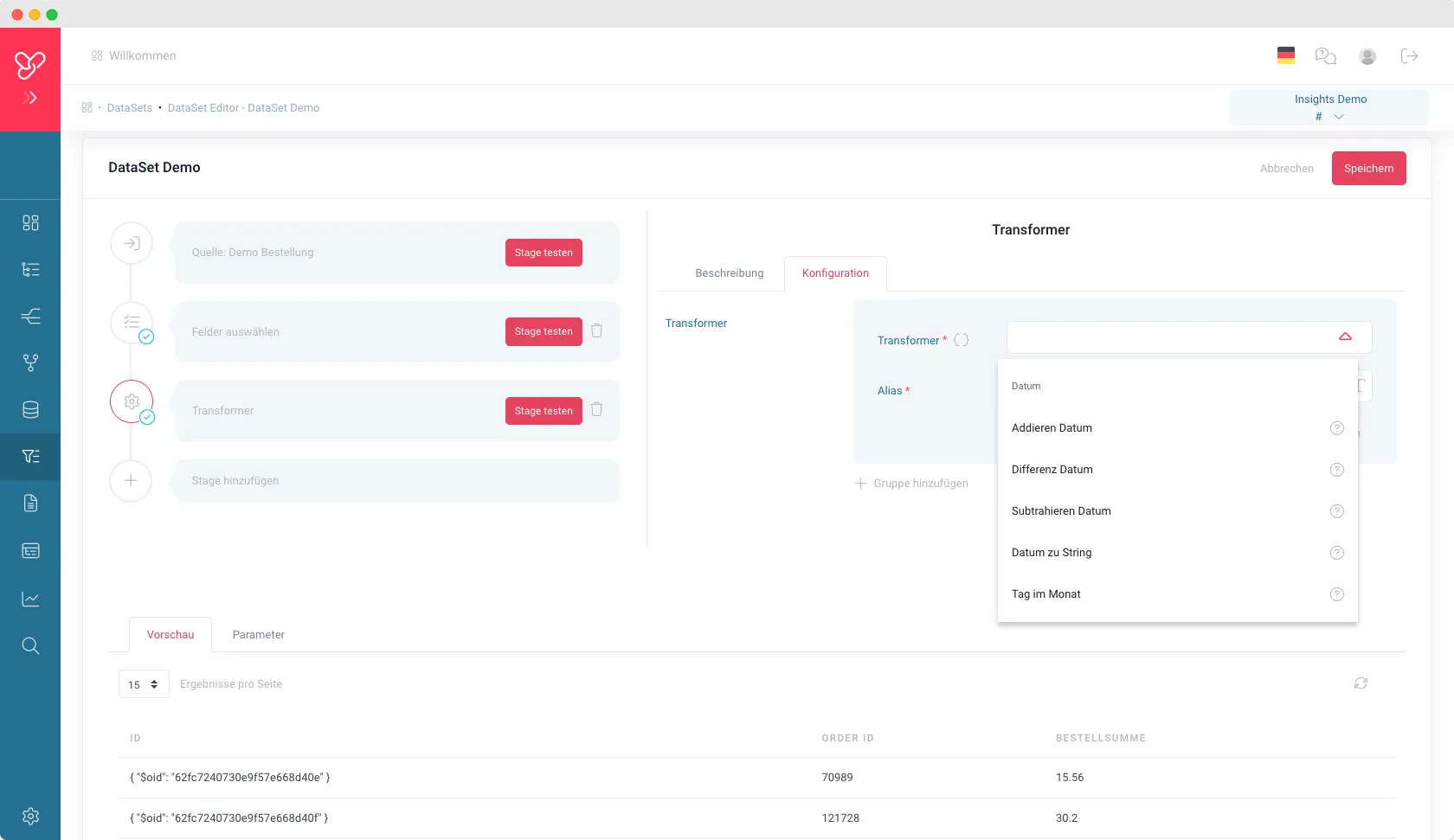The height and width of the screenshot is (840, 1454).
Task: Click the add stage plus circle
Action: [131, 480]
